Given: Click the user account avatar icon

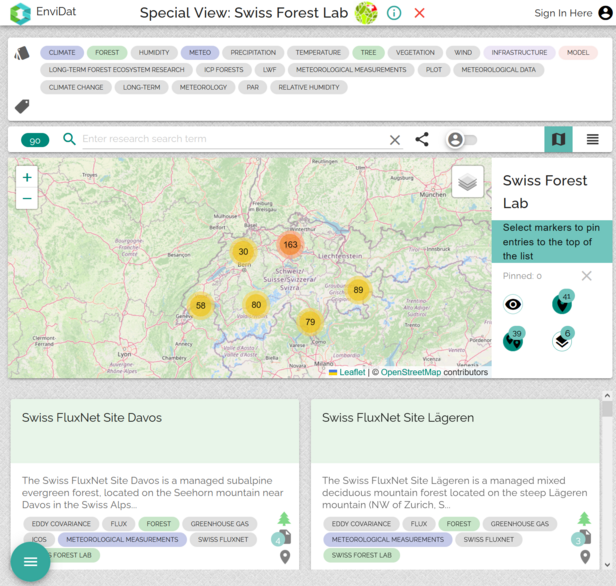Looking at the screenshot, I should click(x=605, y=13).
